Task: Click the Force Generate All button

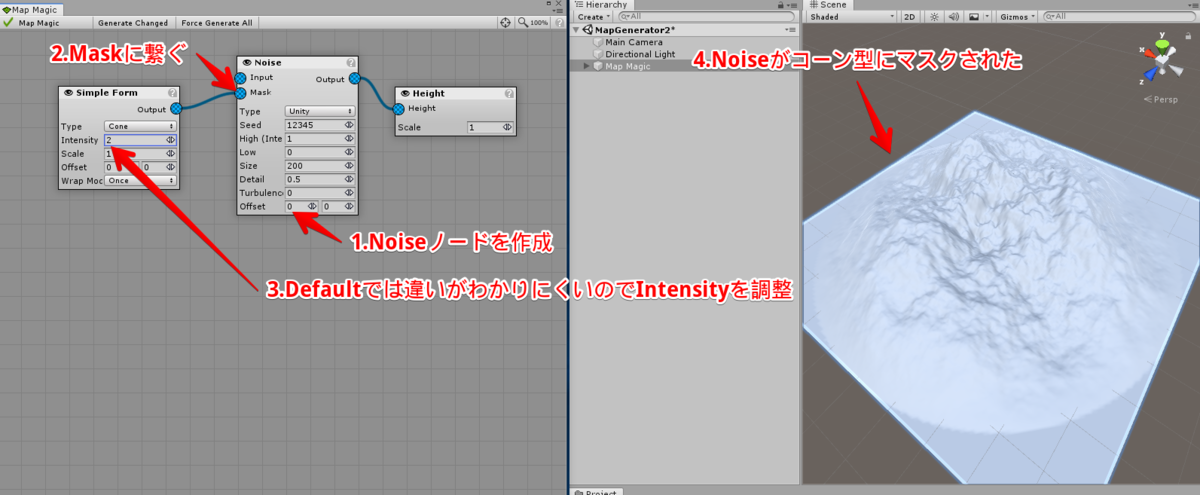Action: [217, 22]
